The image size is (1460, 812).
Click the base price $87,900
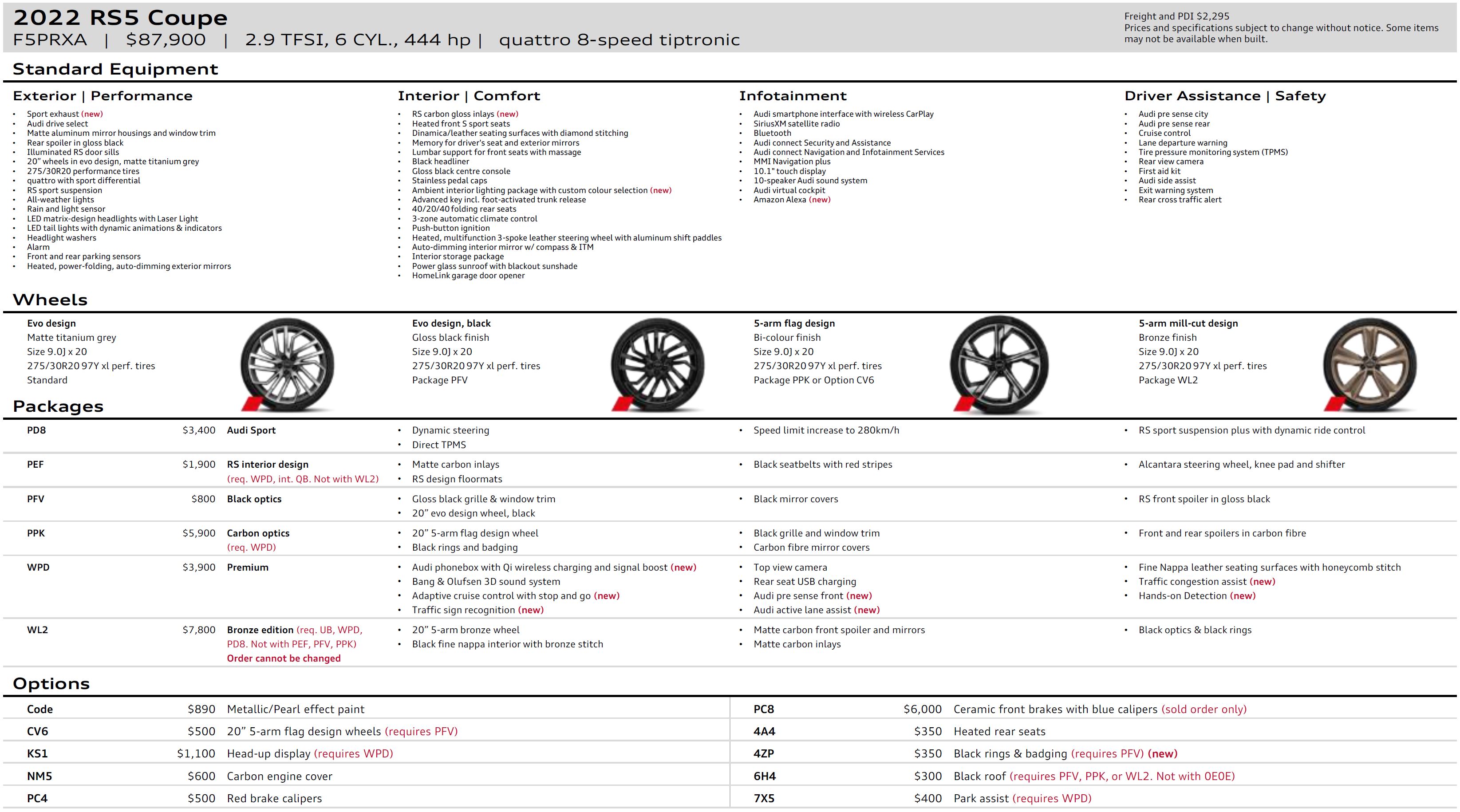[166, 39]
